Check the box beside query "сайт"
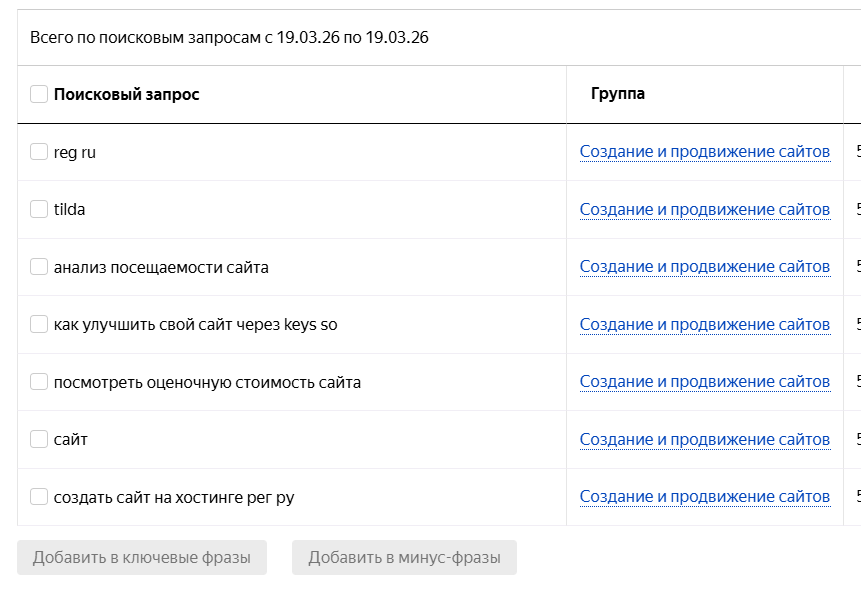Image resolution: width=861 pixels, height=590 pixels. point(39,439)
